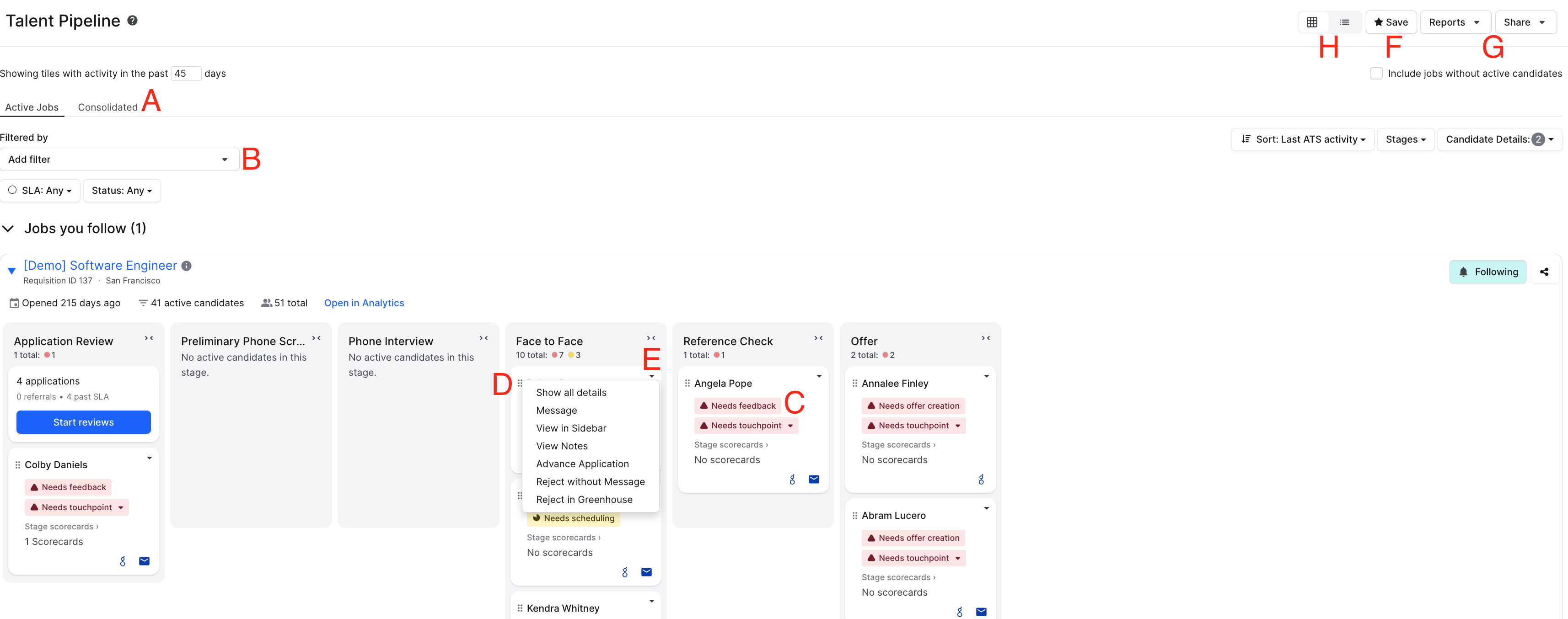Open the Share dropdown menu
The height and width of the screenshot is (619, 1568).
(x=1525, y=22)
